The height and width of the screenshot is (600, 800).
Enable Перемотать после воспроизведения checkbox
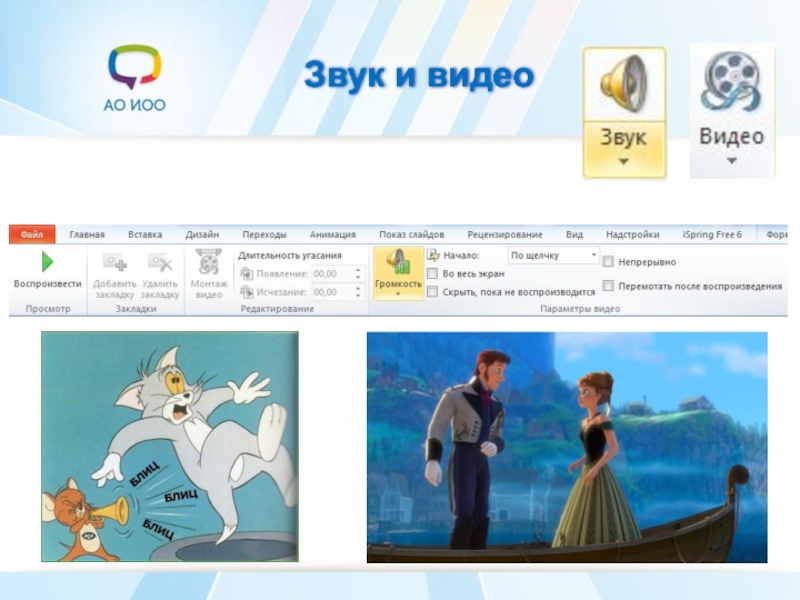(x=608, y=286)
